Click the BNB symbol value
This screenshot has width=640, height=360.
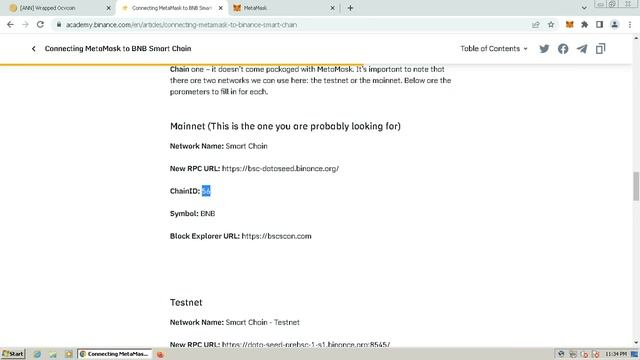click(x=208, y=213)
